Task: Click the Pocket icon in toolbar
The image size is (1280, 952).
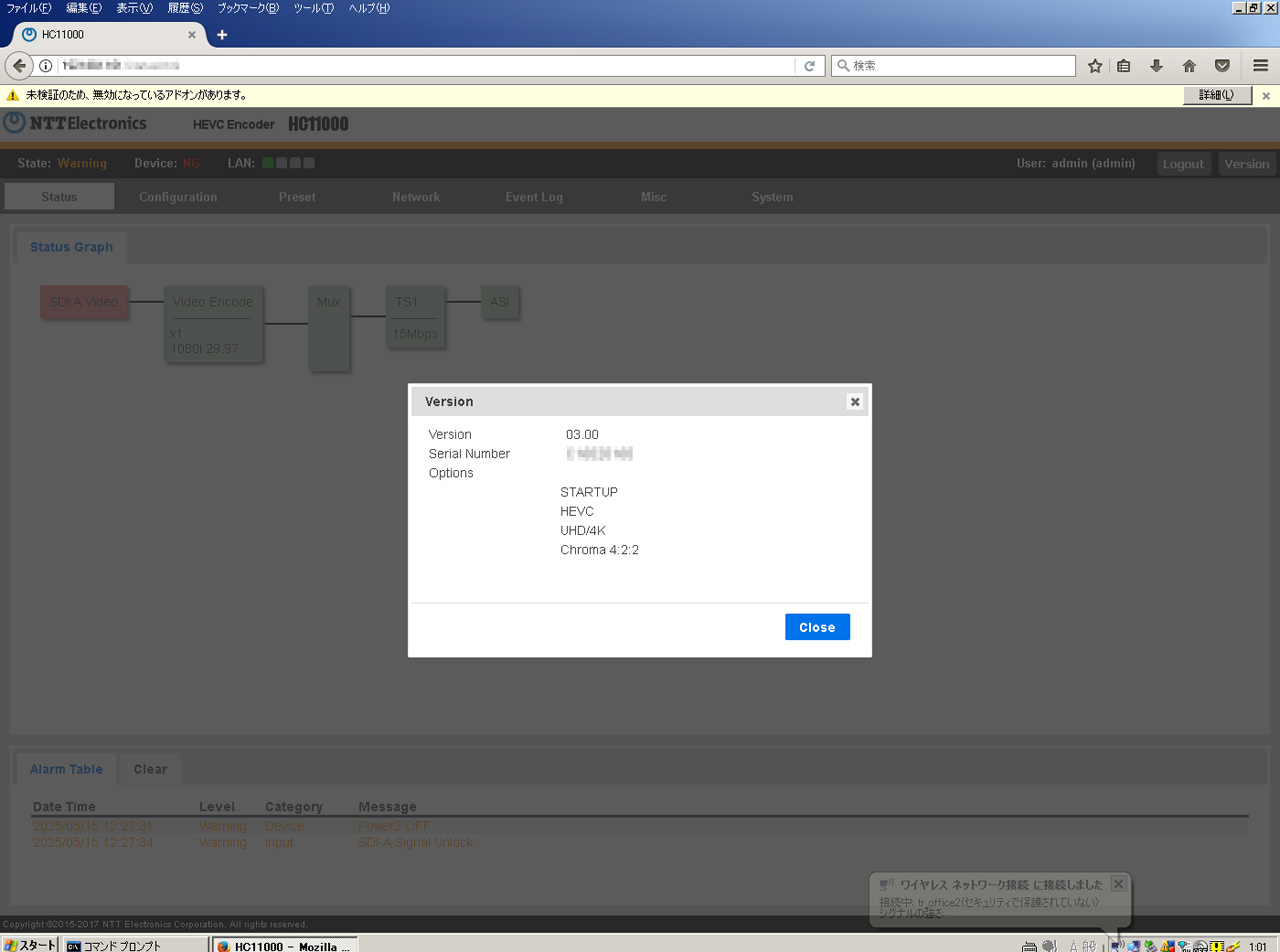Action: click(x=1222, y=66)
